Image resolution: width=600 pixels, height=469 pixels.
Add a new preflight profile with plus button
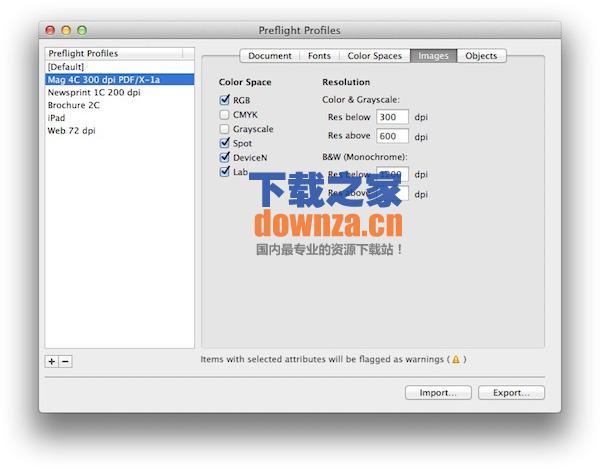pyautogui.click(x=52, y=361)
